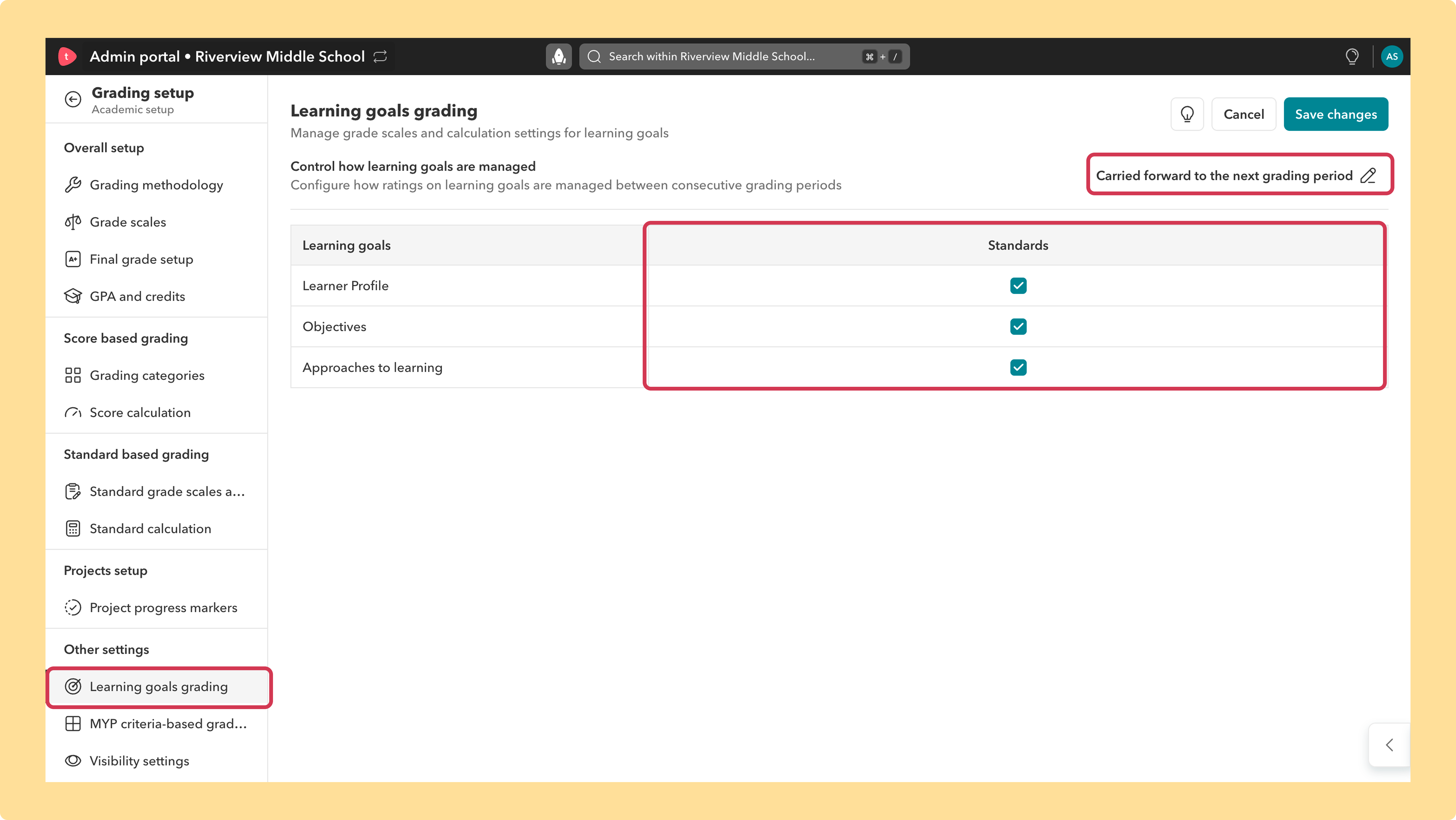Click the gauge icon for Score calculation
The height and width of the screenshot is (820, 1456).
(73, 413)
